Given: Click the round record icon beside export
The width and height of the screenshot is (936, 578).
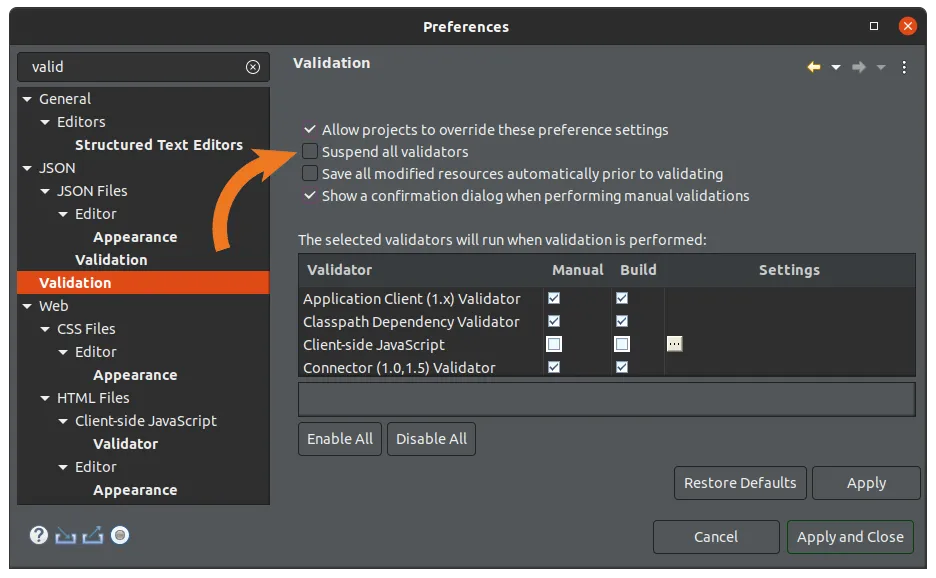Looking at the screenshot, I should tap(120, 535).
